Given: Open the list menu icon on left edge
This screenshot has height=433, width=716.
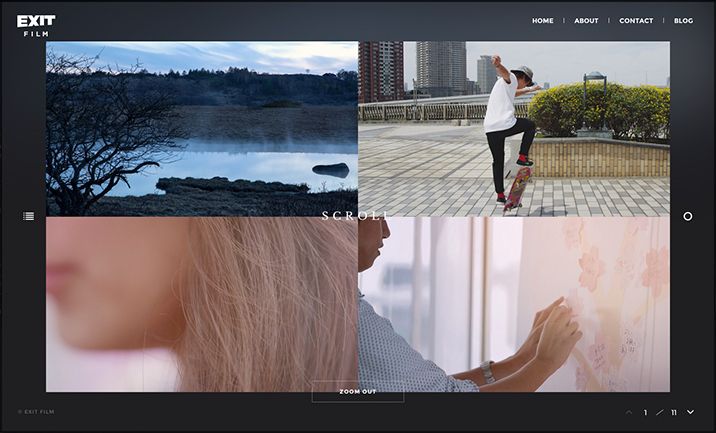Looking at the screenshot, I should click(x=29, y=216).
